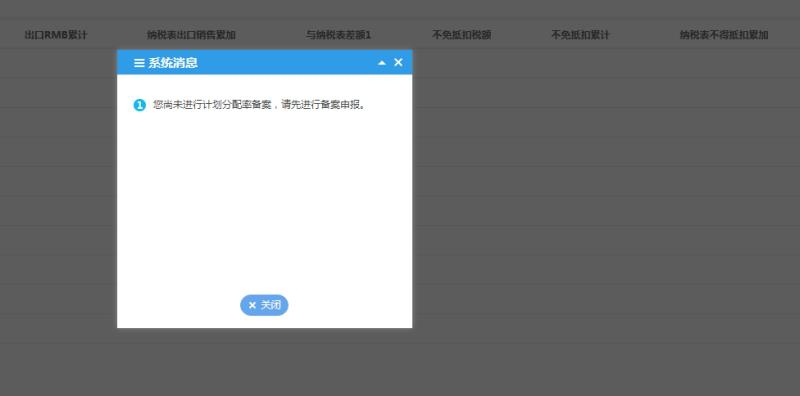
Task: Close the 系统消息 dialog with the X
Action: 398,62
